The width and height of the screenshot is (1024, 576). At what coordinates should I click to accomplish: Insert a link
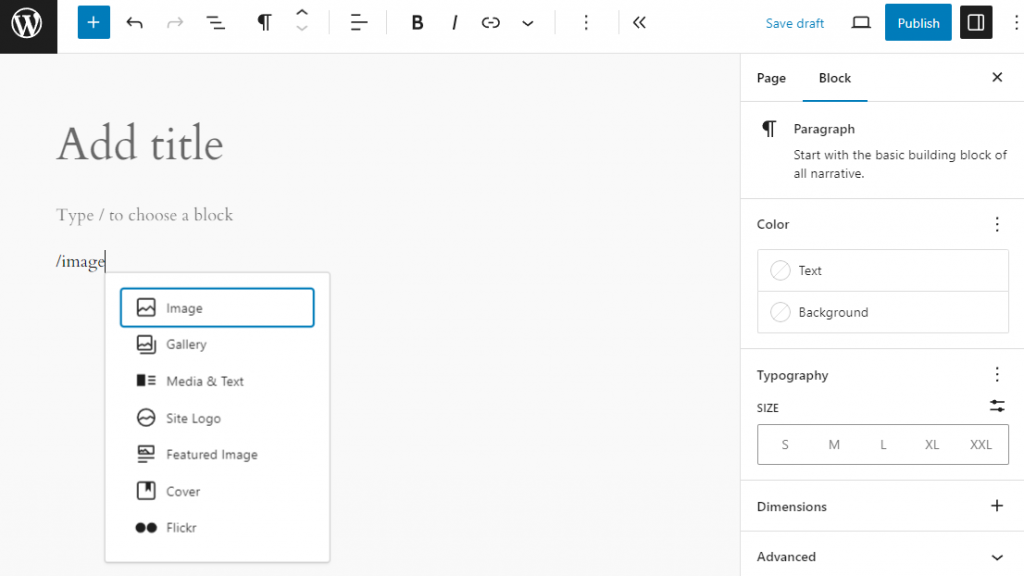(490, 22)
